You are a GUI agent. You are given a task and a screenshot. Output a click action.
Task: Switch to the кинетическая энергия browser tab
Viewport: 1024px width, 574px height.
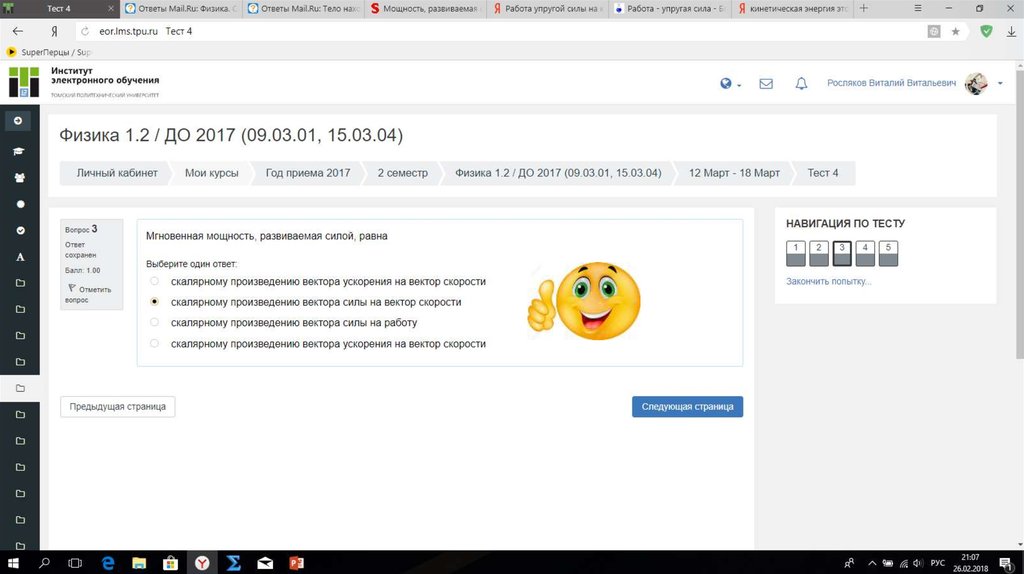(x=796, y=8)
